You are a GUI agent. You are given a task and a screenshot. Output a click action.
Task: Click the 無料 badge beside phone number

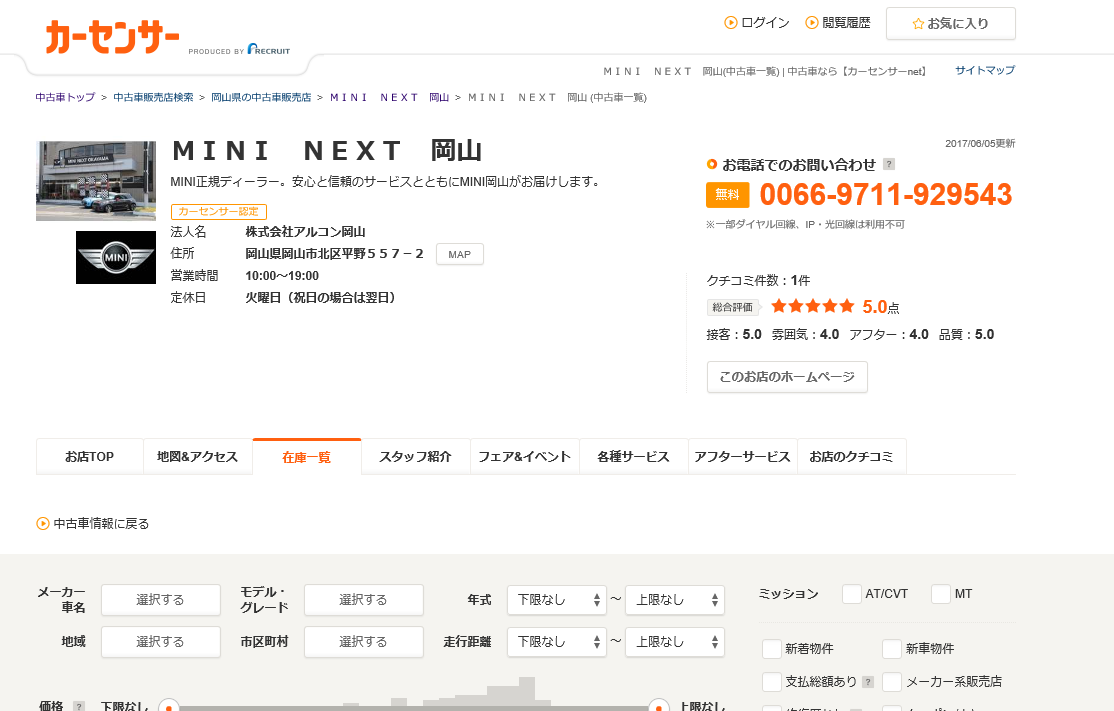(728, 195)
